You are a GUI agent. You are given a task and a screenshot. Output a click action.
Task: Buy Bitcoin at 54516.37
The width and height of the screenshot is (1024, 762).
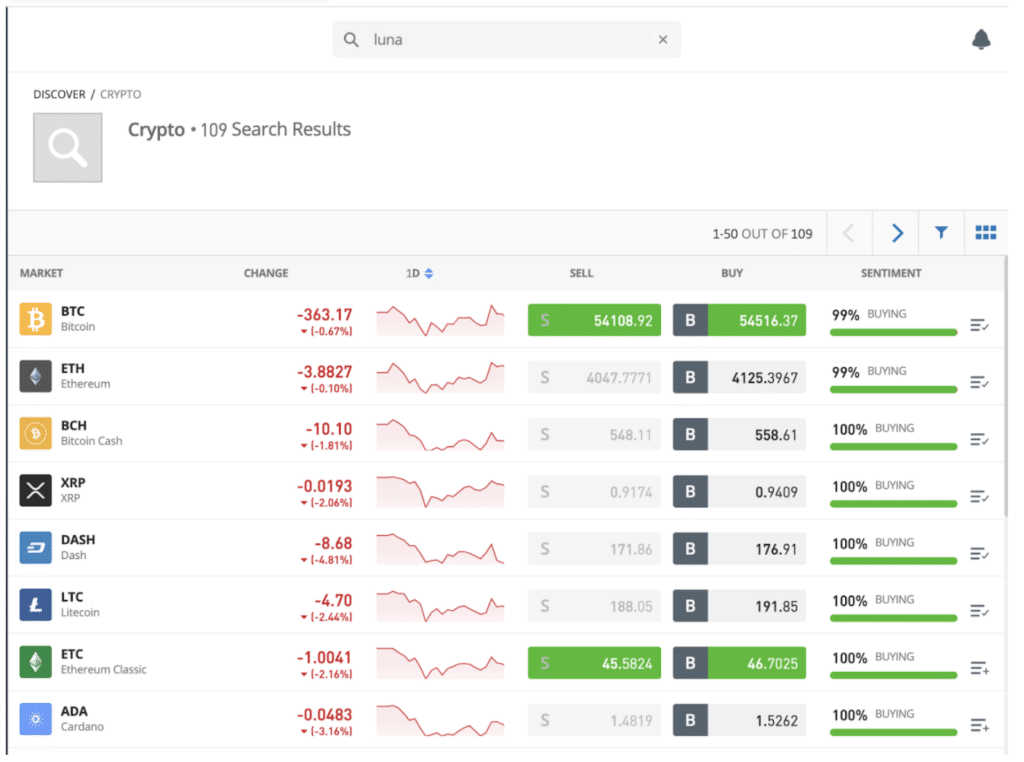(x=739, y=320)
